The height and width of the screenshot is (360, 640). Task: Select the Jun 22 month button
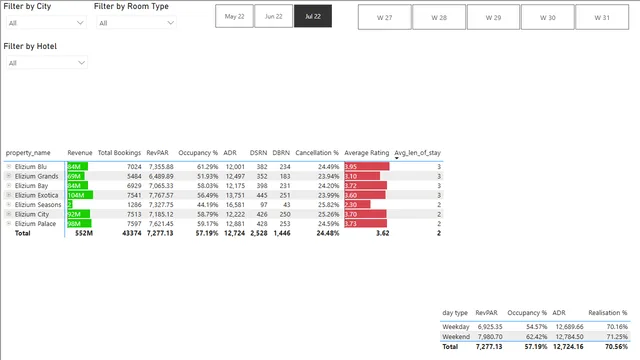(273, 16)
